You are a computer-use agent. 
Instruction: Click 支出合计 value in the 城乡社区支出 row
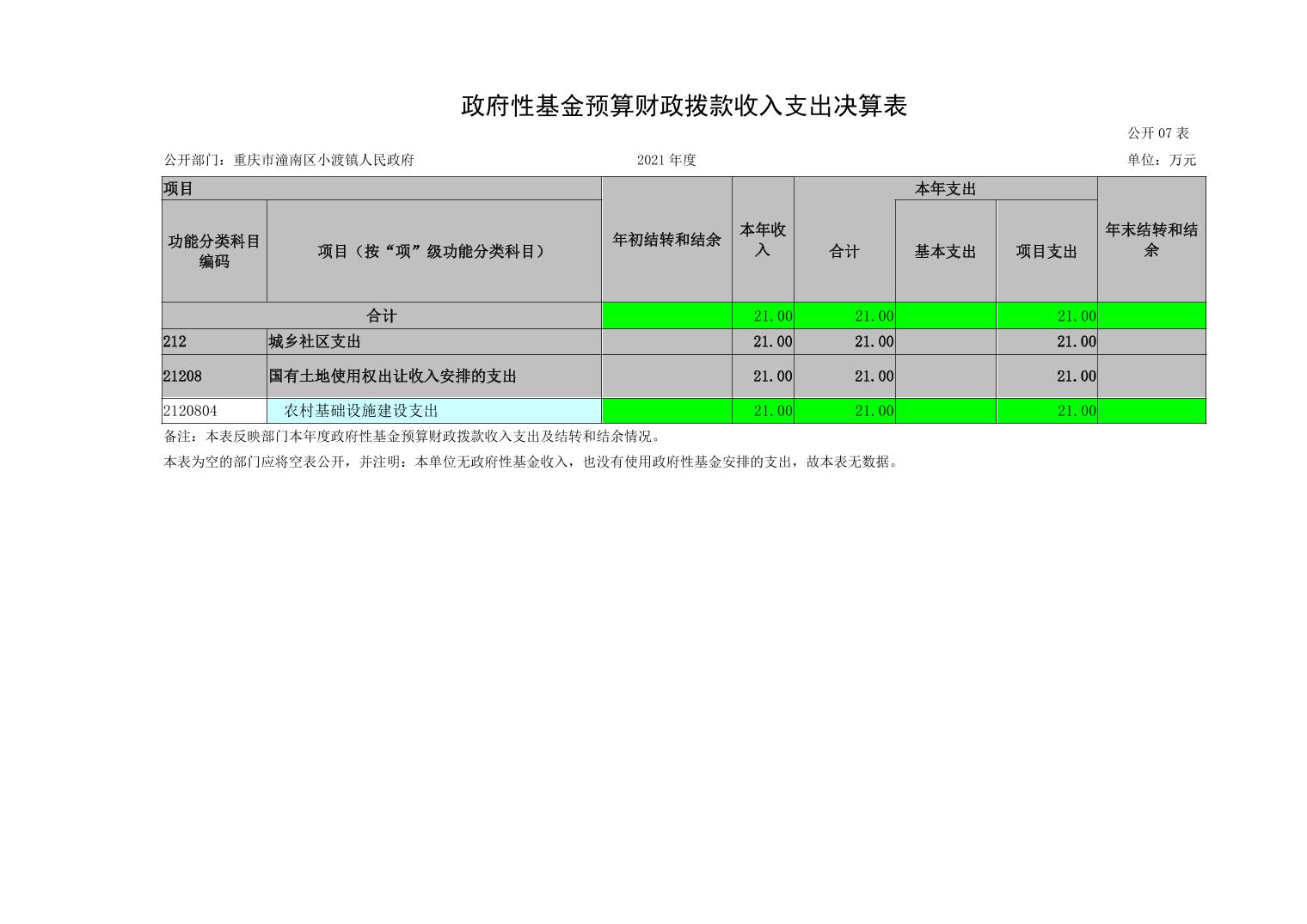[844, 341]
